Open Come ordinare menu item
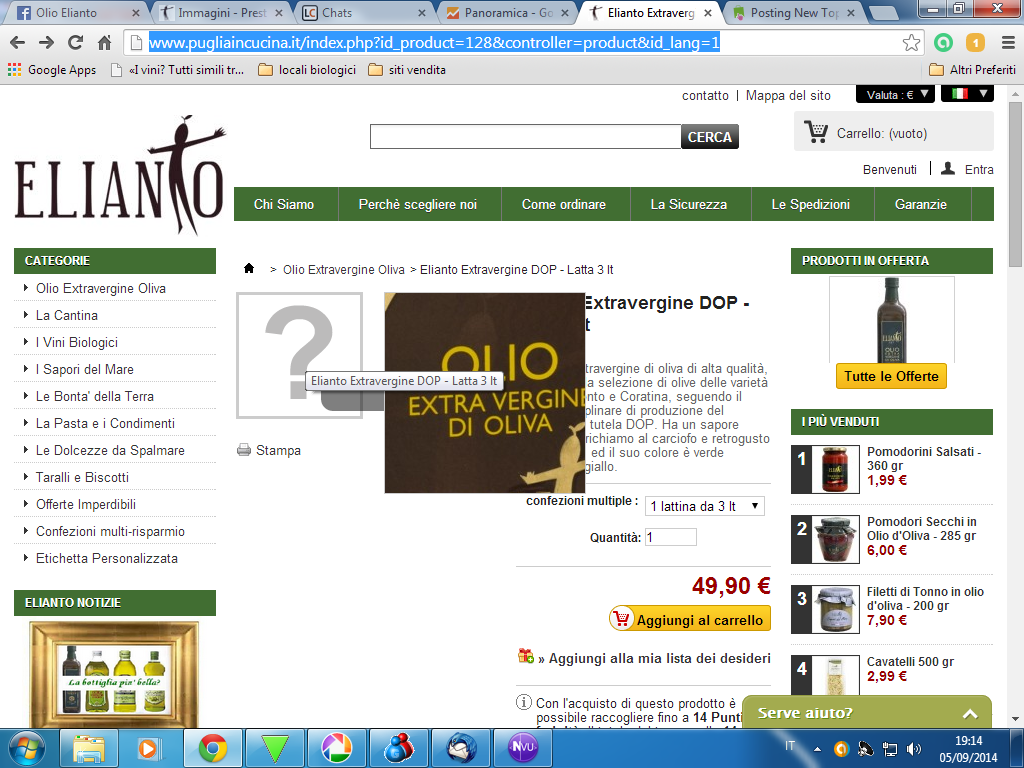 pos(564,204)
